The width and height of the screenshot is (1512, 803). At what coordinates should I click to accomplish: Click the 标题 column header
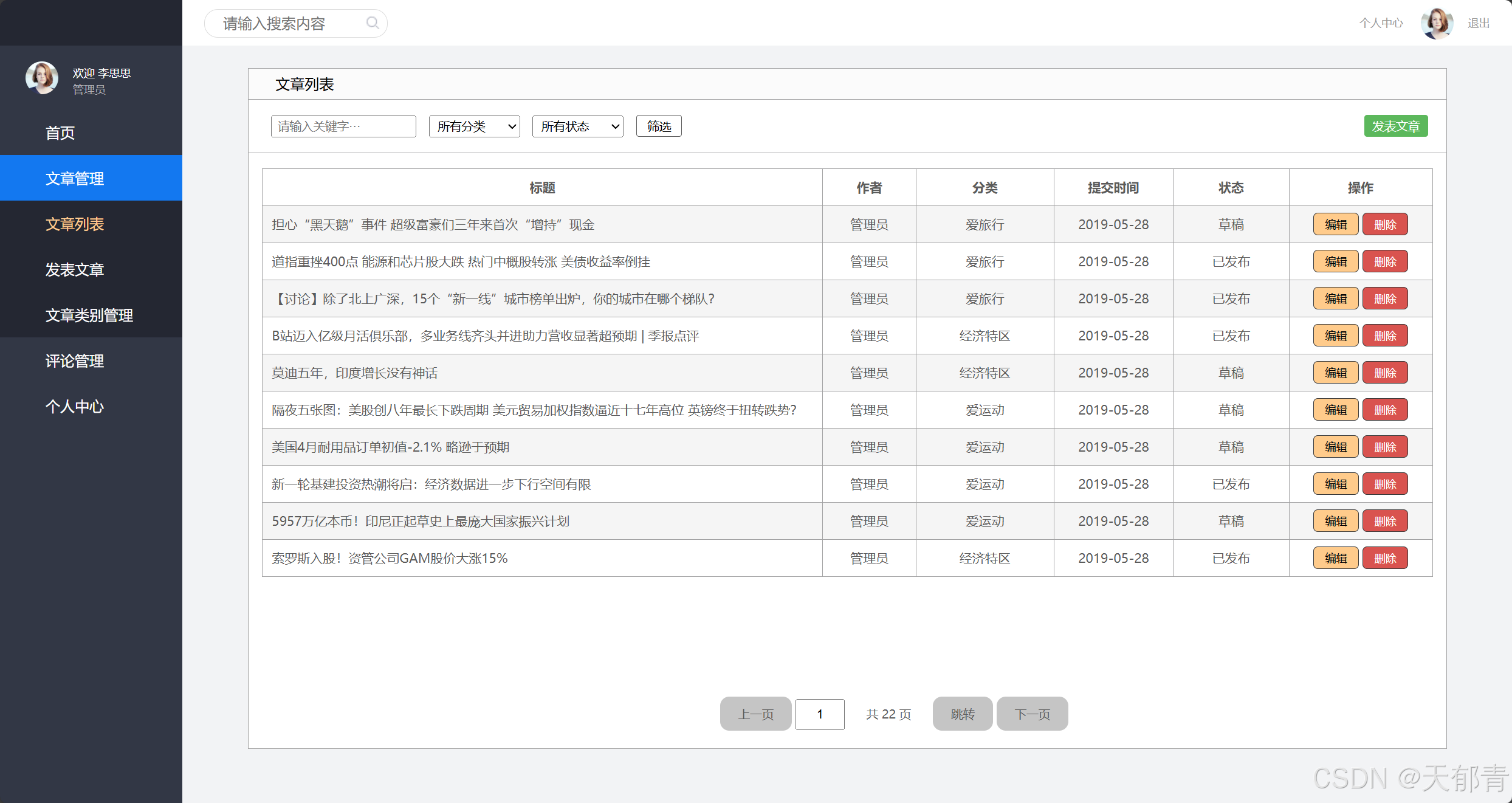point(542,188)
